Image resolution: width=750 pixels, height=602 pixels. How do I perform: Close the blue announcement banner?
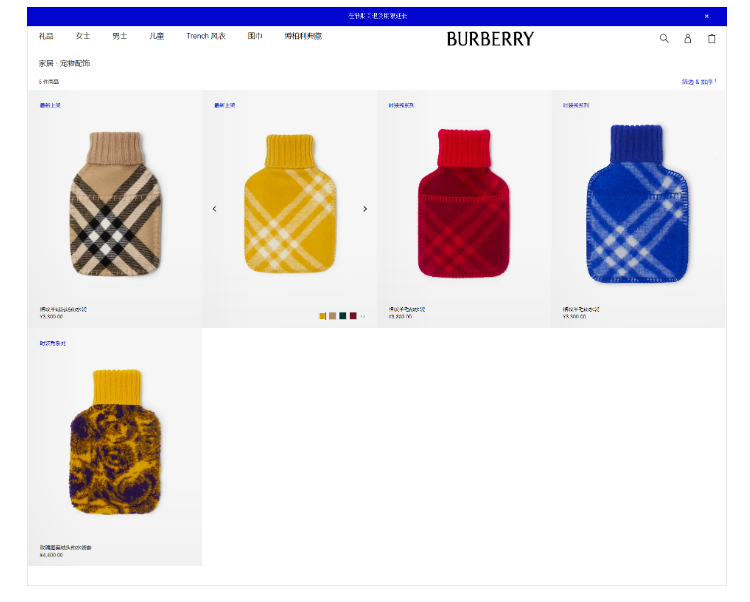[x=706, y=16]
